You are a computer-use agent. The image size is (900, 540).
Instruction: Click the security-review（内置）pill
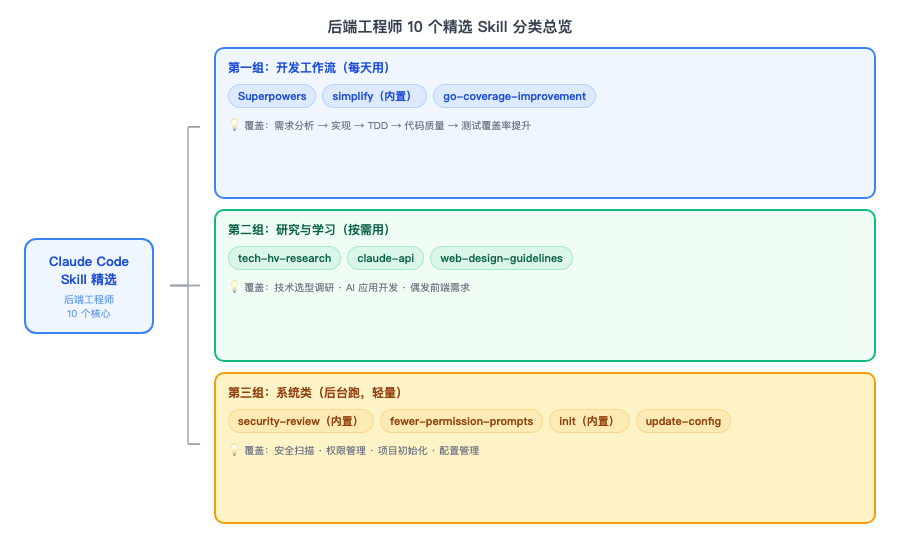(301, 421)
